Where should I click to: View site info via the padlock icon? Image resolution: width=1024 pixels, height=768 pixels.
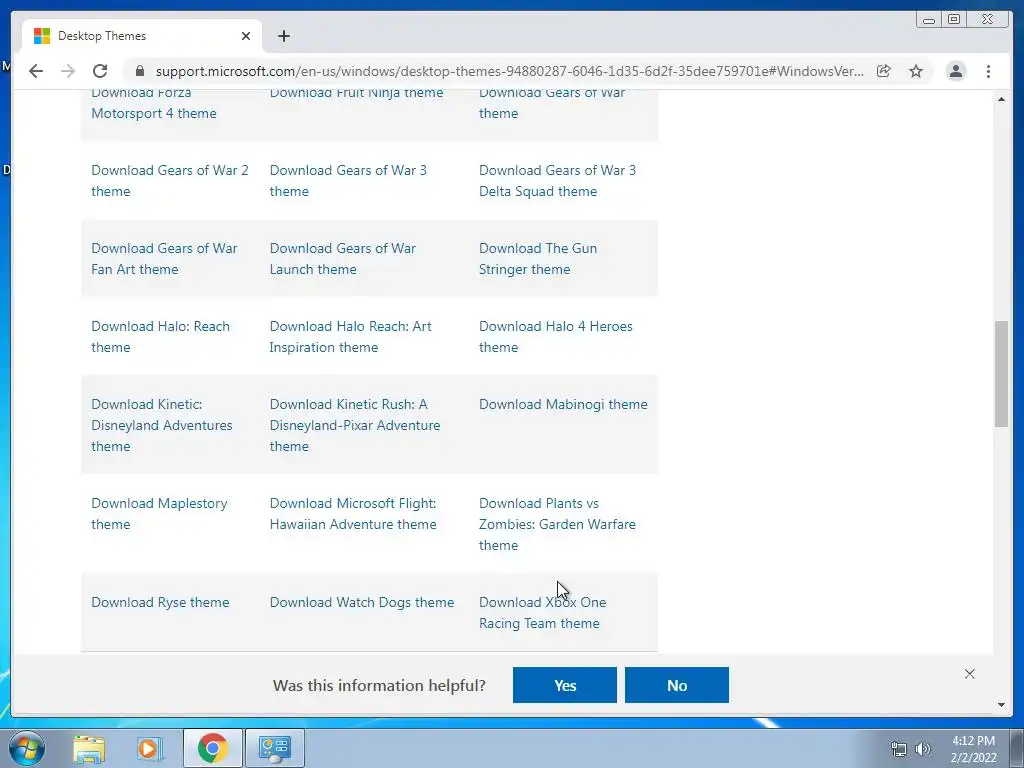[x=139, y=71]
